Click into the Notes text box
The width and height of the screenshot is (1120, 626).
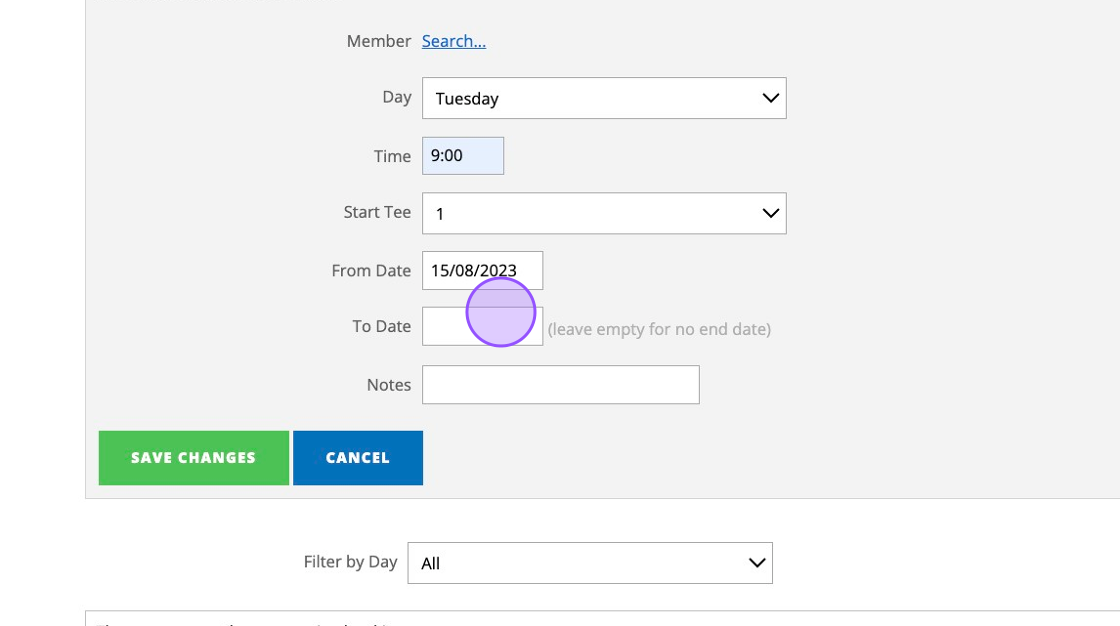[x=560, y=385]
